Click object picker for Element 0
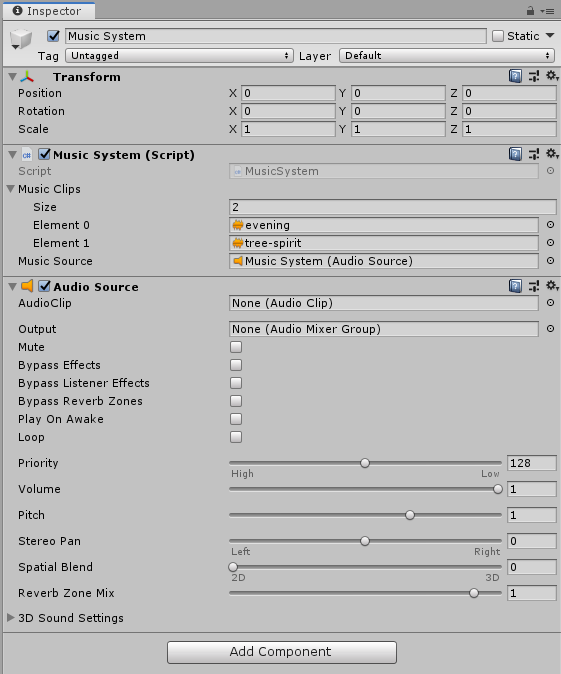Image resolution: width=561 pixels, height=674 pixels. click(x=550, y=225)
